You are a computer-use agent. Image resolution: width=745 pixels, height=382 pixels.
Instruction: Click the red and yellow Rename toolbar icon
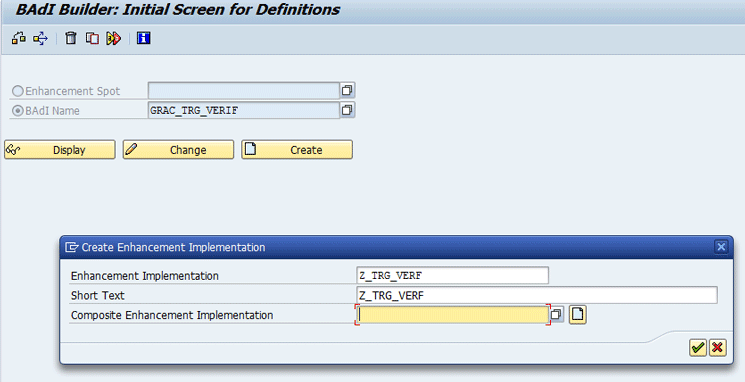(x=114, y=38)
